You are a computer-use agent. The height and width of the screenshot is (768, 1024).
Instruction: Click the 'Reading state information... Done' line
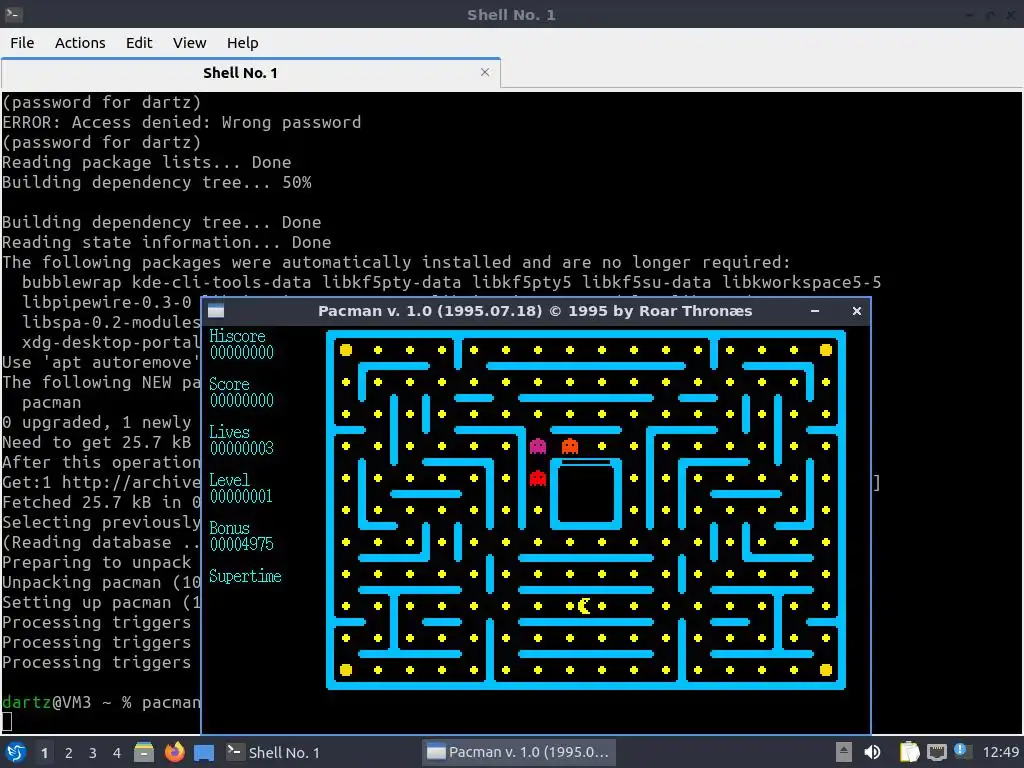point(167,242)
